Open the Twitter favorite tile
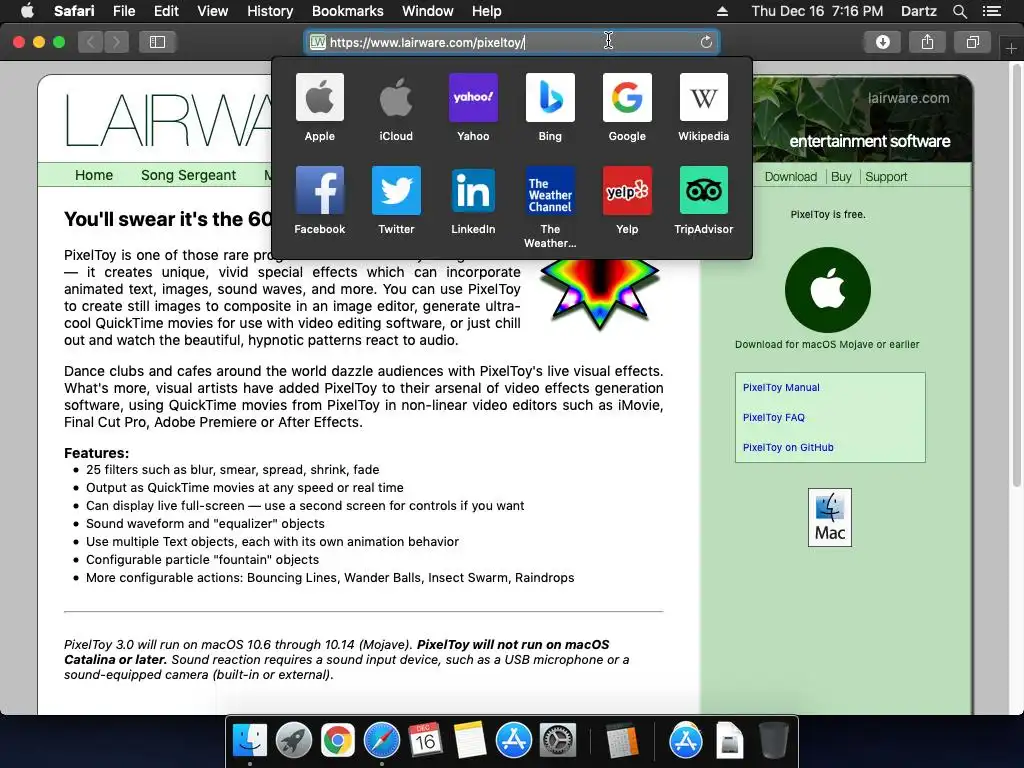Screen dimensions: 1024x768 click(396, 191)
